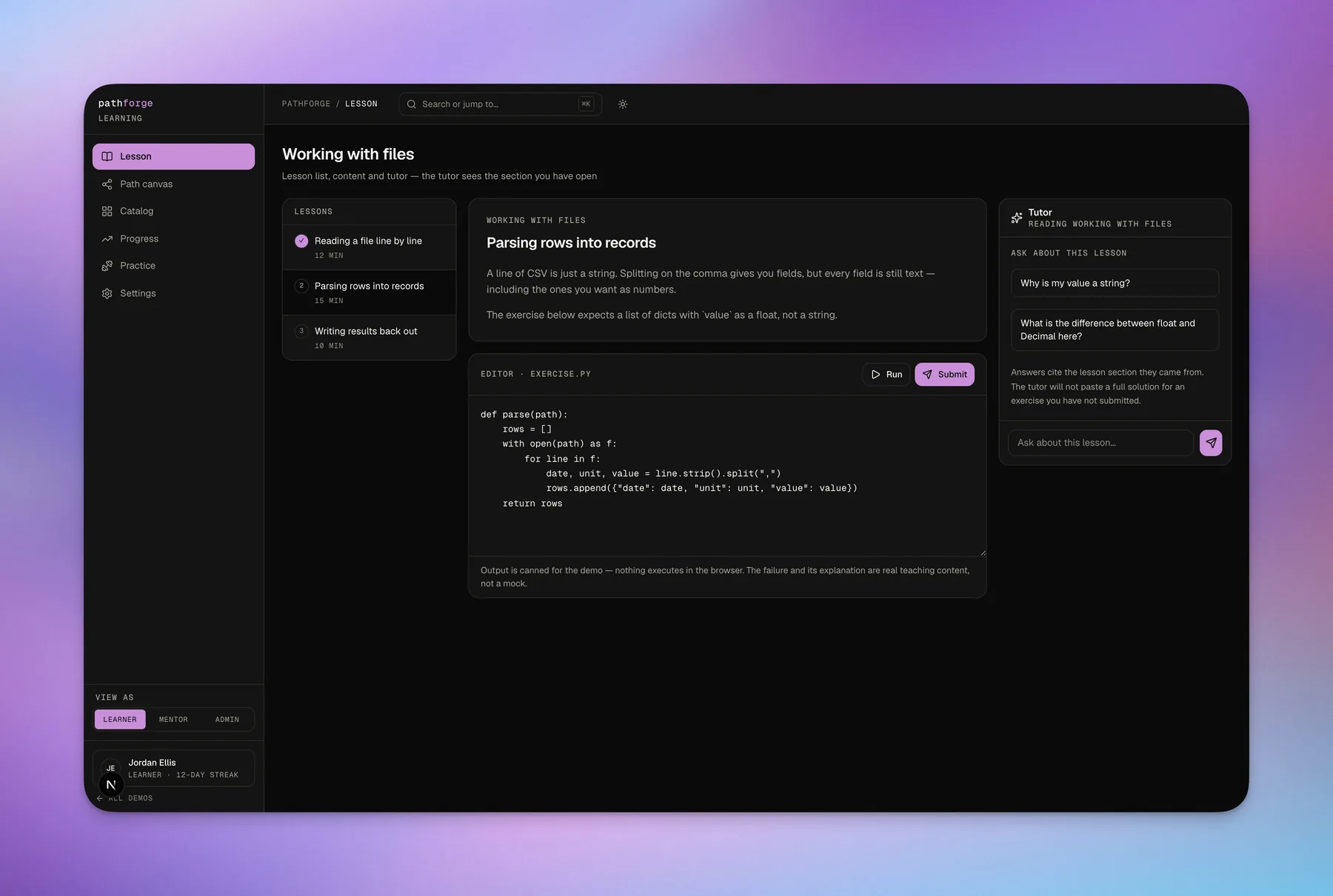Open lesson Reading a file line by line
Screen dimensions: 1333x896
369,247
